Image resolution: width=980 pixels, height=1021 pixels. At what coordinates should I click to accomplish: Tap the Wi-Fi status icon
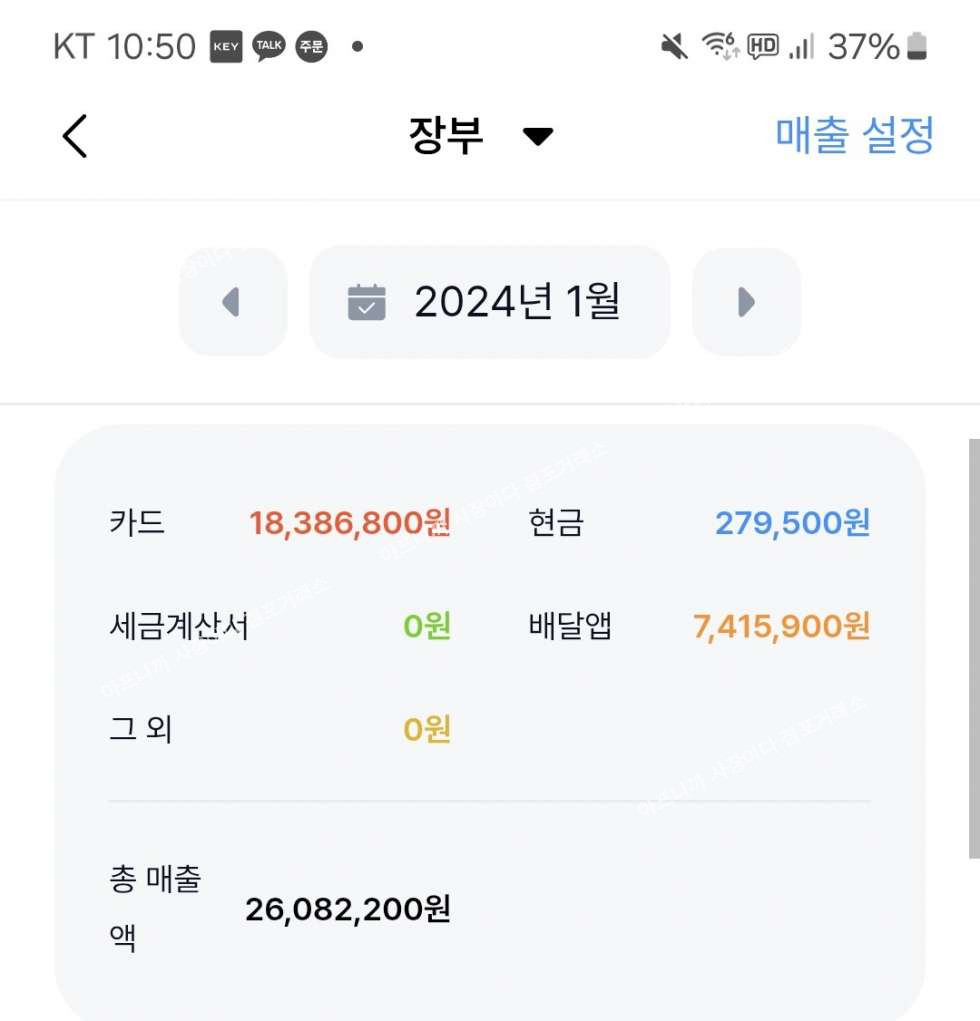click(719, 46)
